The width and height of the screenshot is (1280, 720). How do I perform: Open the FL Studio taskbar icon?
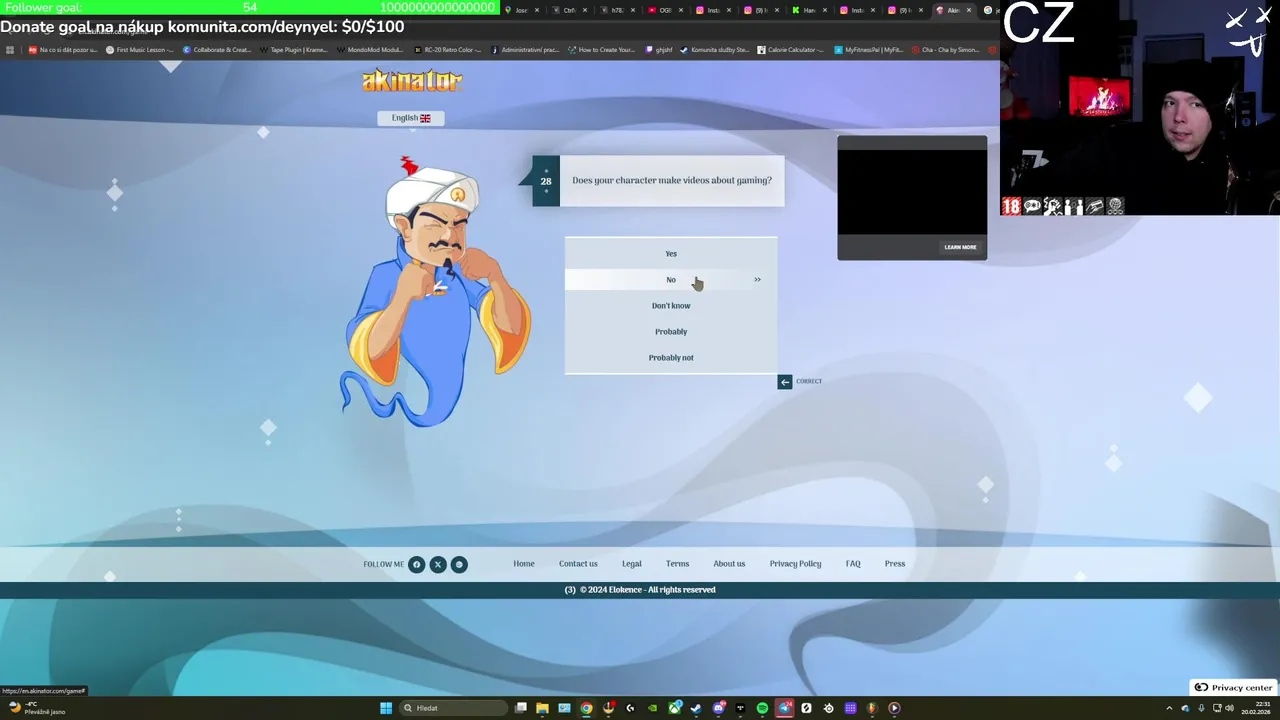872,708
